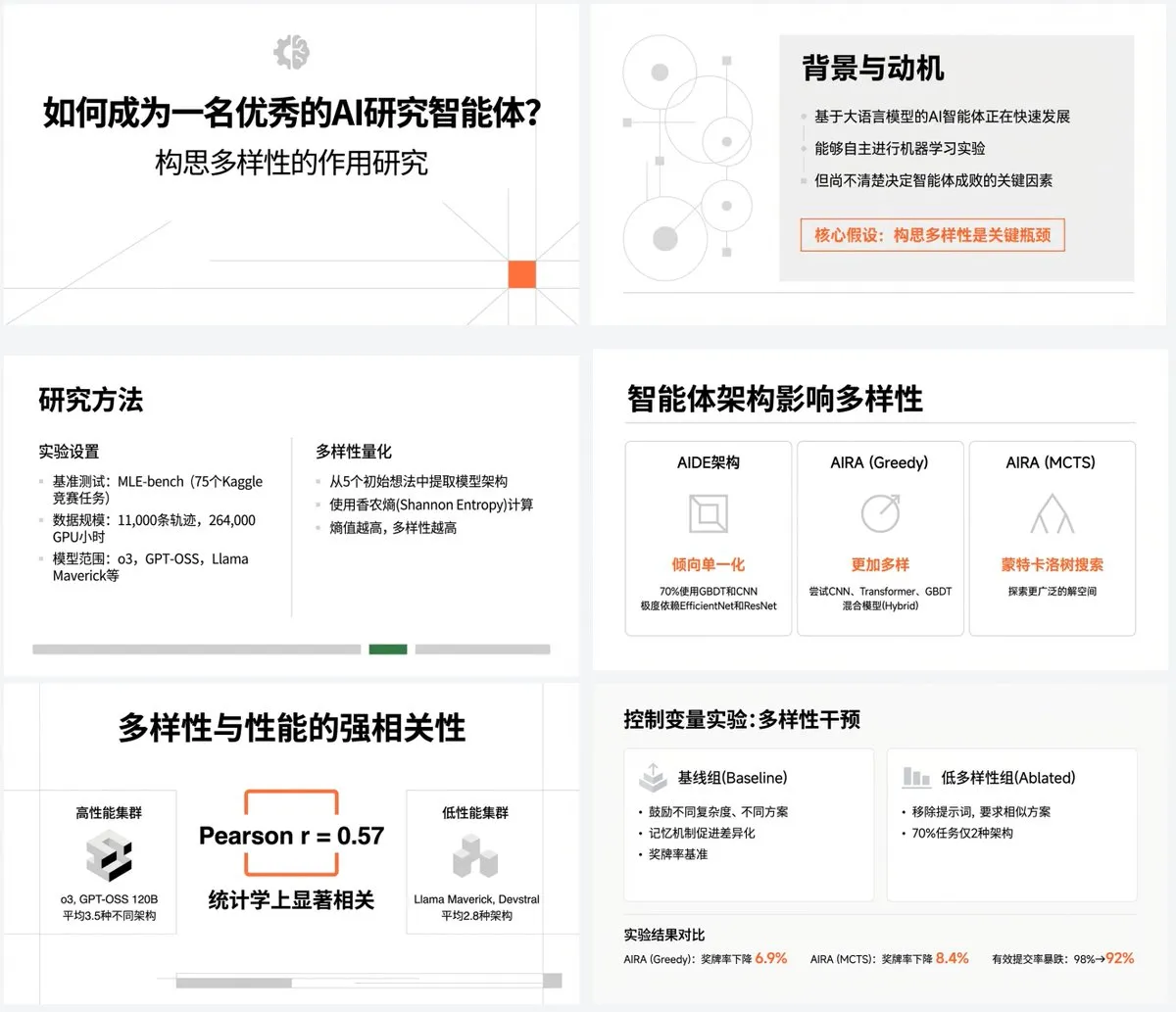Viewport: 1176px width, 1012px height.
Task: Click the bar chart icon beside 低多样性组(Ablated)
Action: coord(915,777)
